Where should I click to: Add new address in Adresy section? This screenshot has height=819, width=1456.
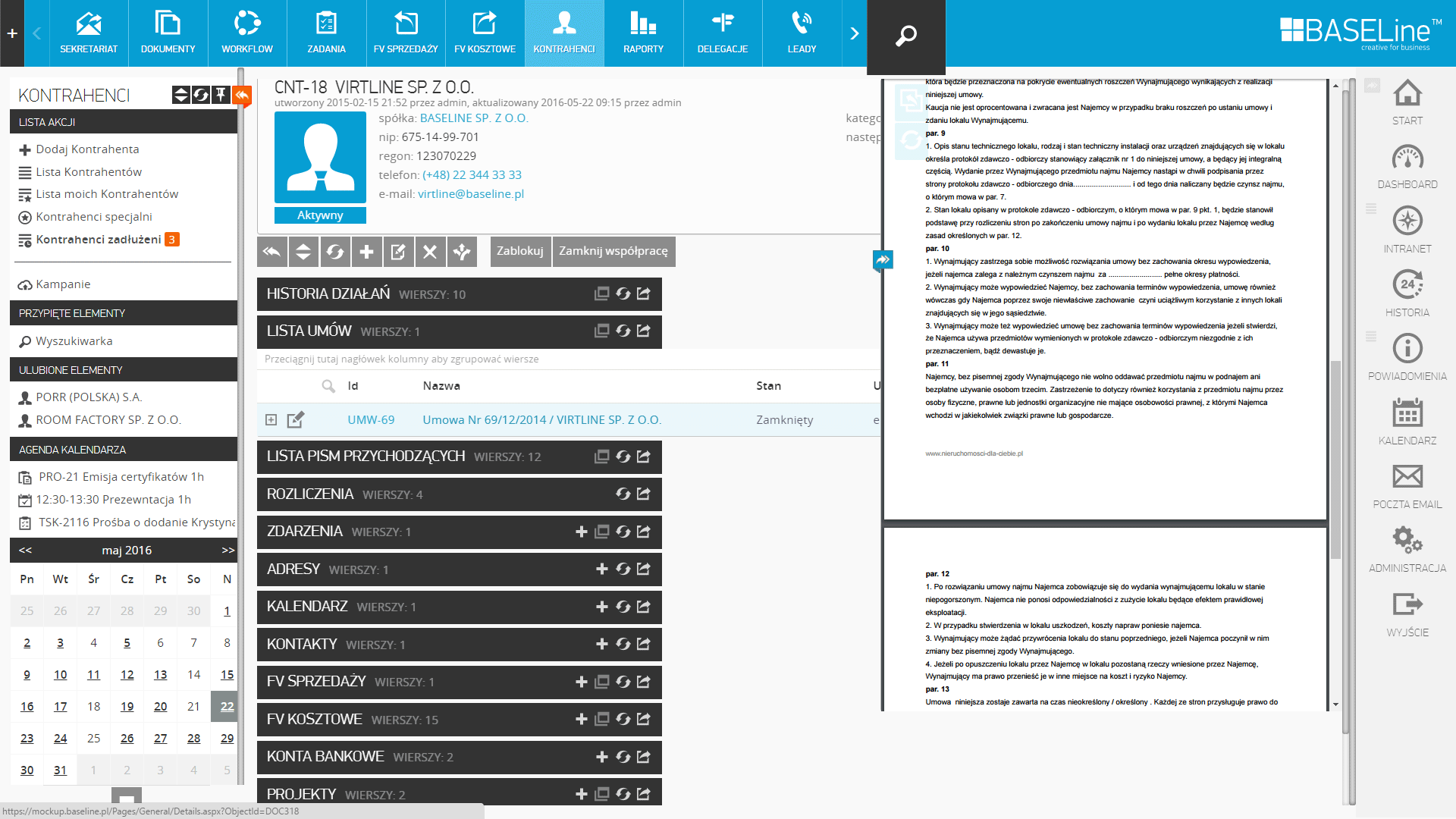pyautogui.click(x=602, y=570)
